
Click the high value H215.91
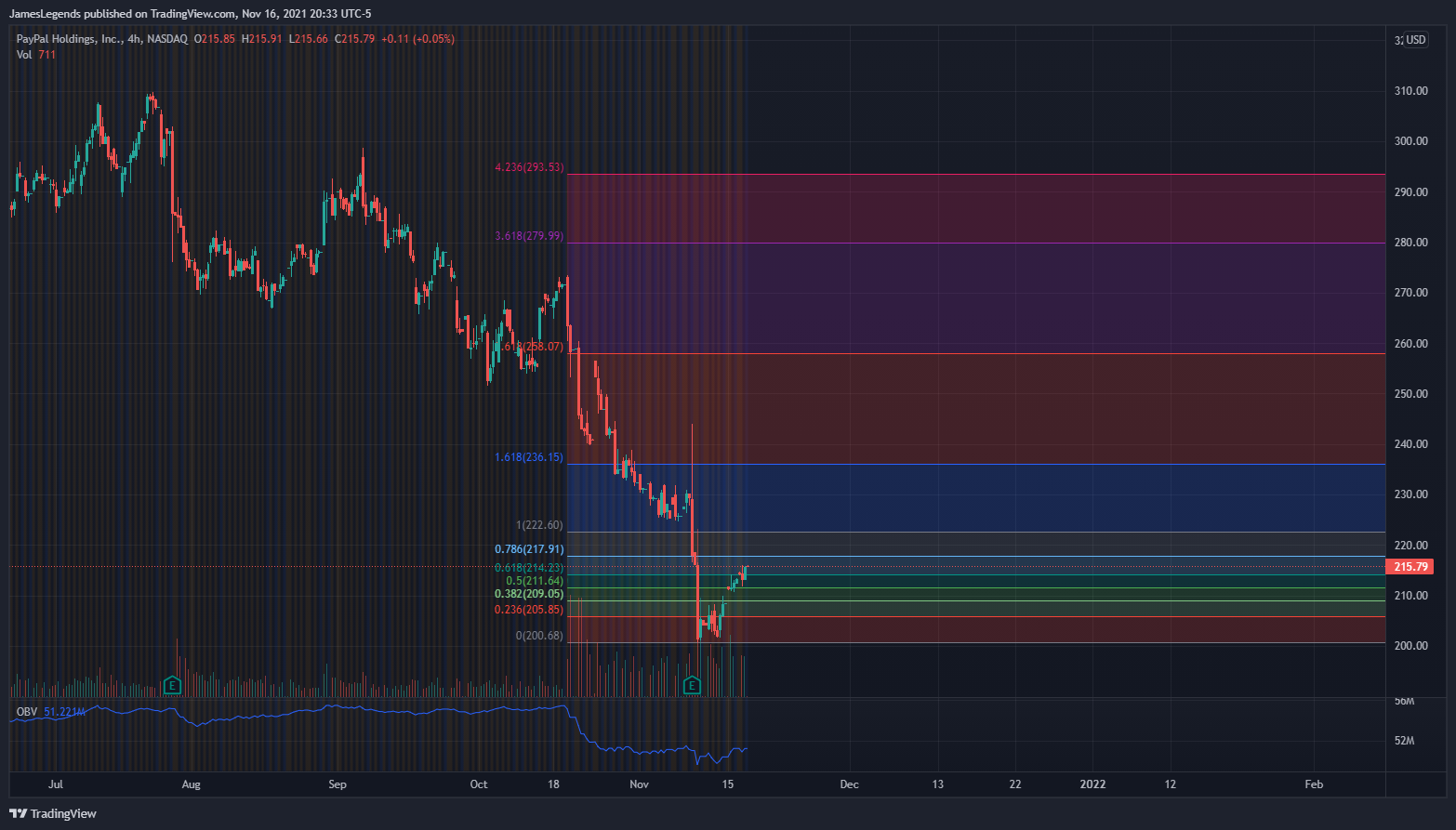pyautogui.click(x=261, y=39)
